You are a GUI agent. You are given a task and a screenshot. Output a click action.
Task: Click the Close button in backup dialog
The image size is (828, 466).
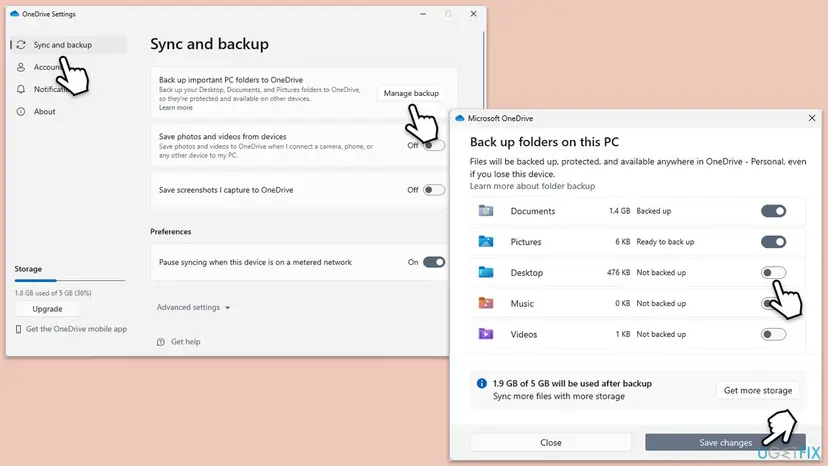point(551,443)
